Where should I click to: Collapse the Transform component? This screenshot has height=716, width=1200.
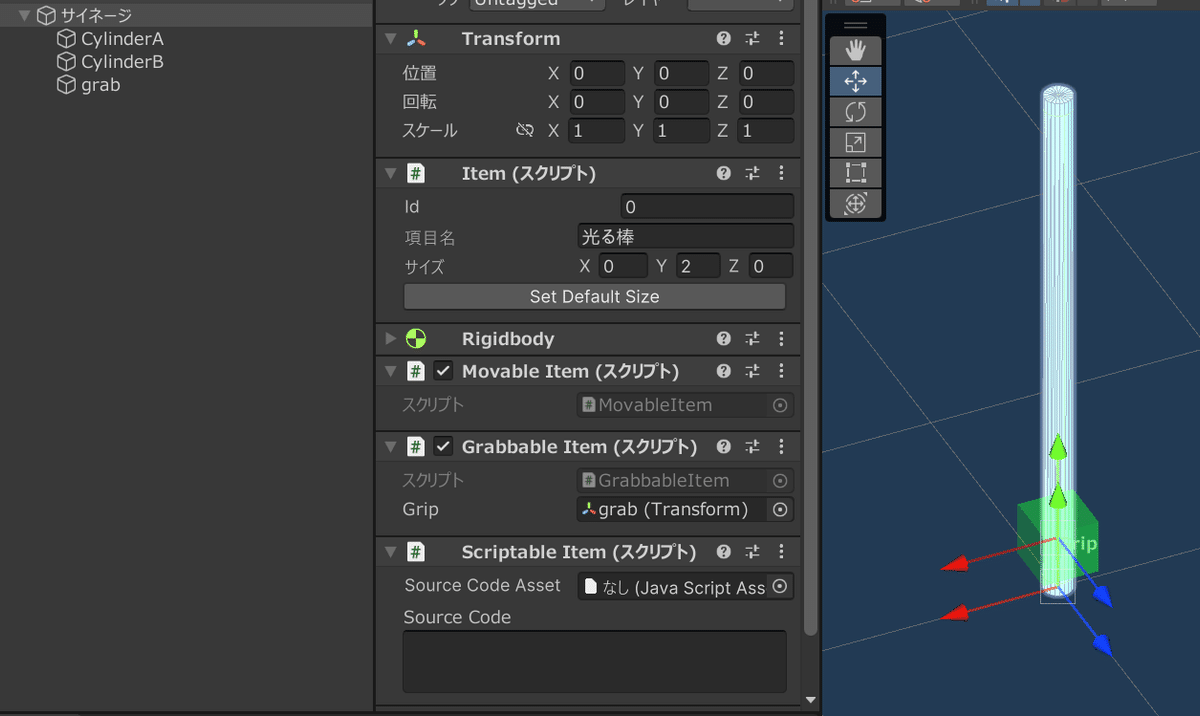(x=391, y=39)
